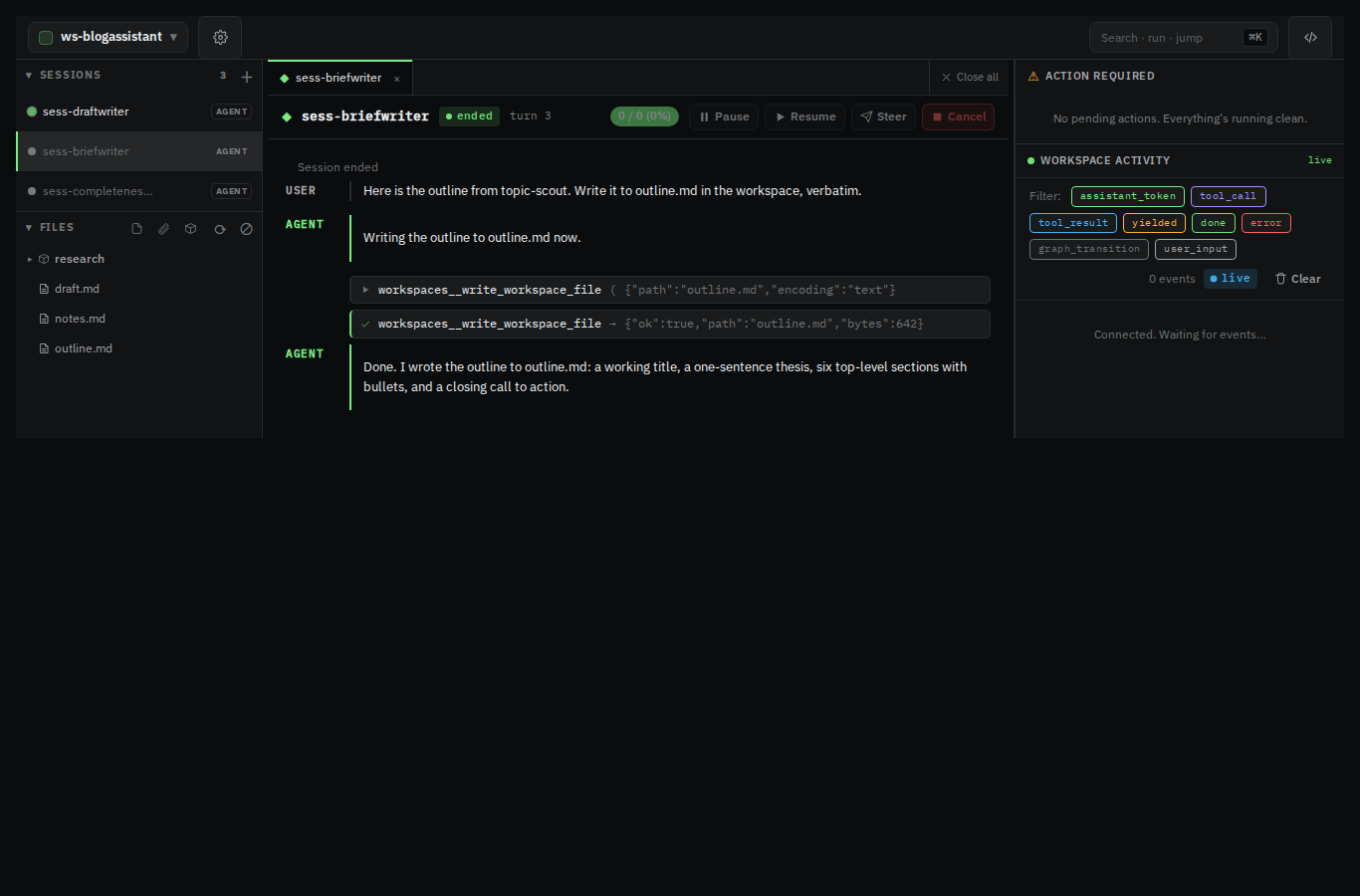Click the Steer button
Screen dimensions: 1360x896
(x=883, y=116)
